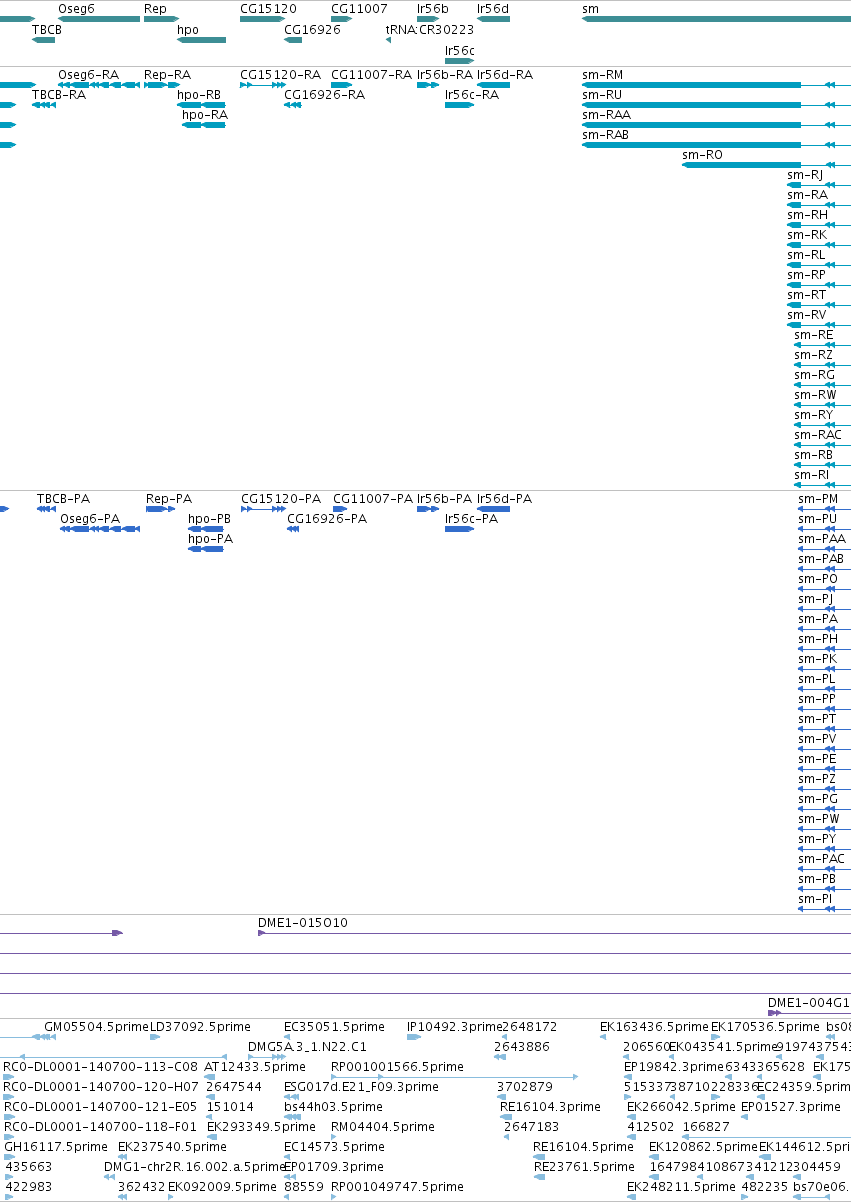Select the Oseg6-PA protein feature

(x=100, y=528)
